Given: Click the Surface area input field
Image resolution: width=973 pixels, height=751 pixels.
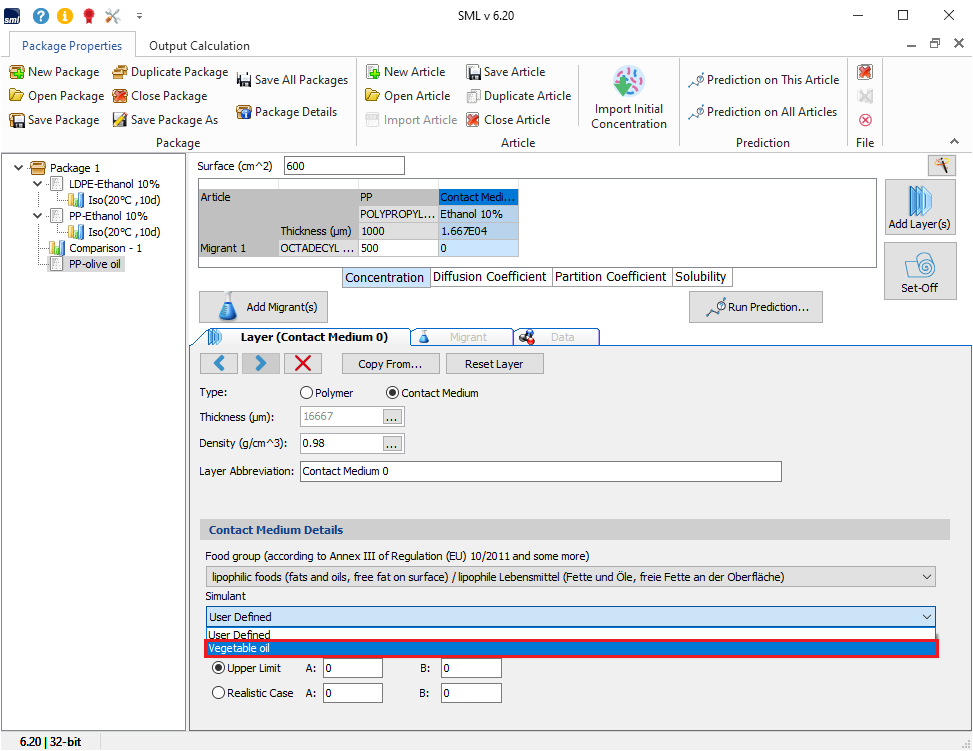Looking at the screenshot, I should click(x=344, y=166).
